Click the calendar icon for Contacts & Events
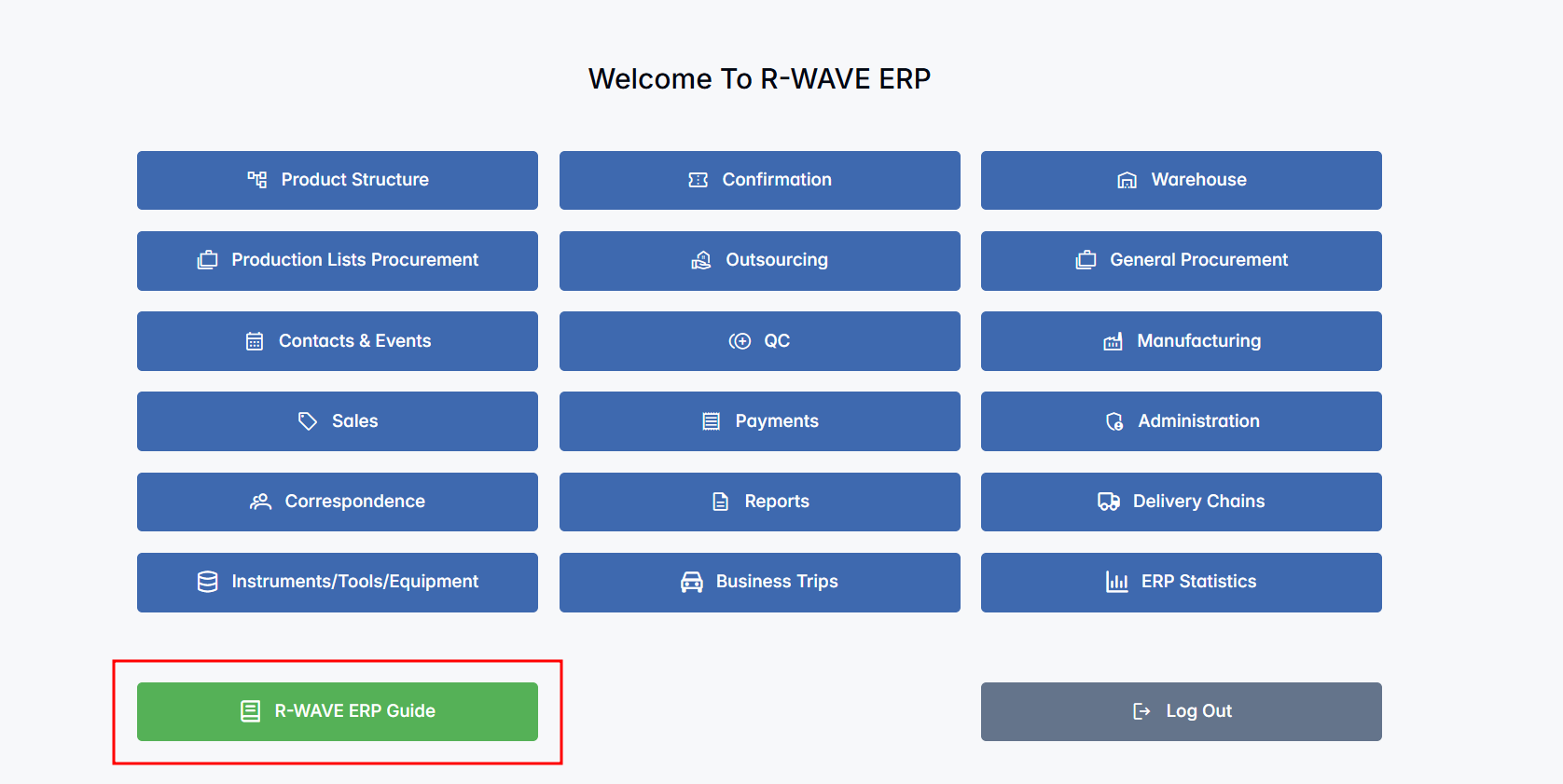Screen dimensions: 1563x784 pos(255,341)
